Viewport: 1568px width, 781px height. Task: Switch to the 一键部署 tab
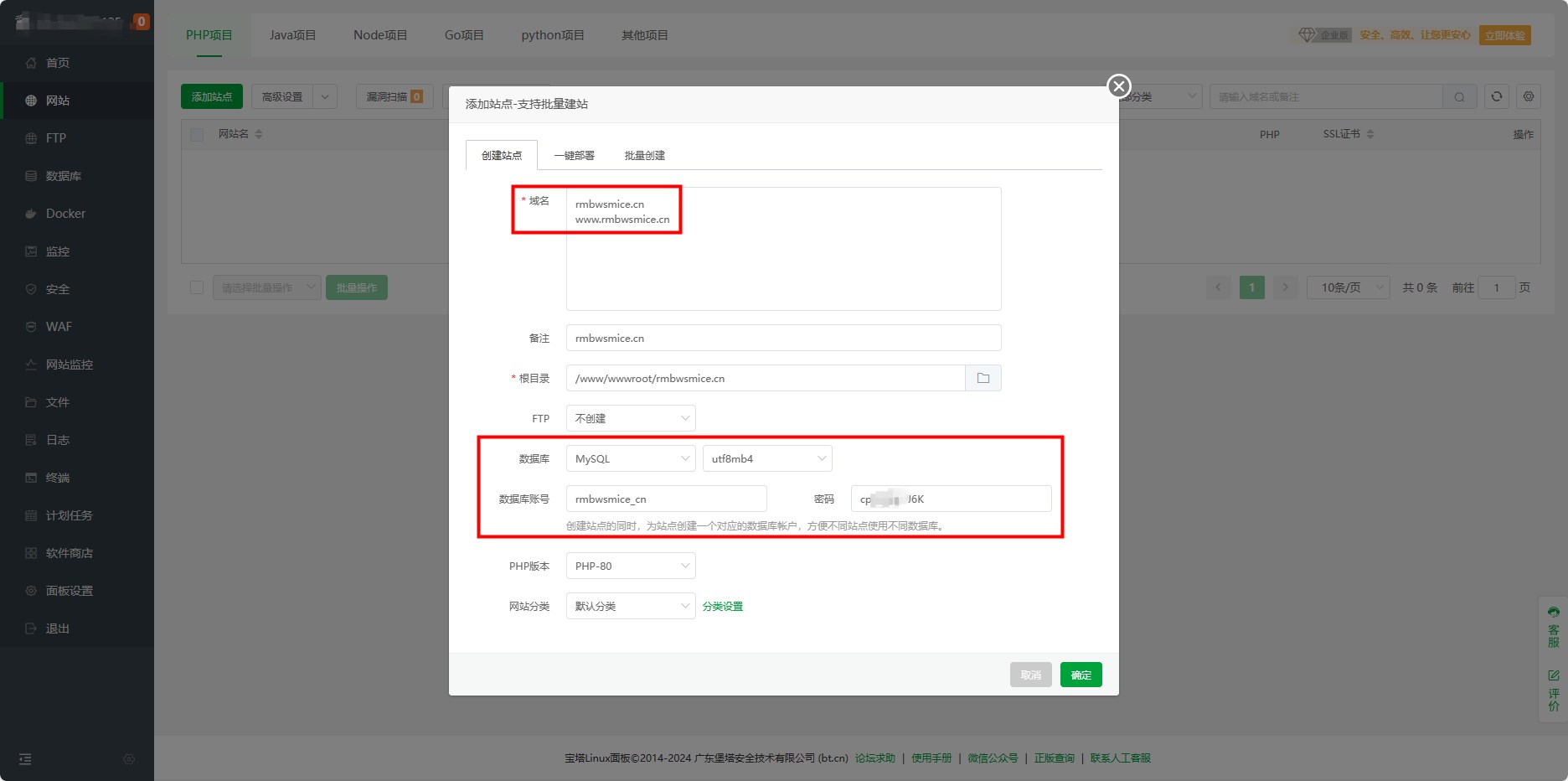tap(574, 155)
